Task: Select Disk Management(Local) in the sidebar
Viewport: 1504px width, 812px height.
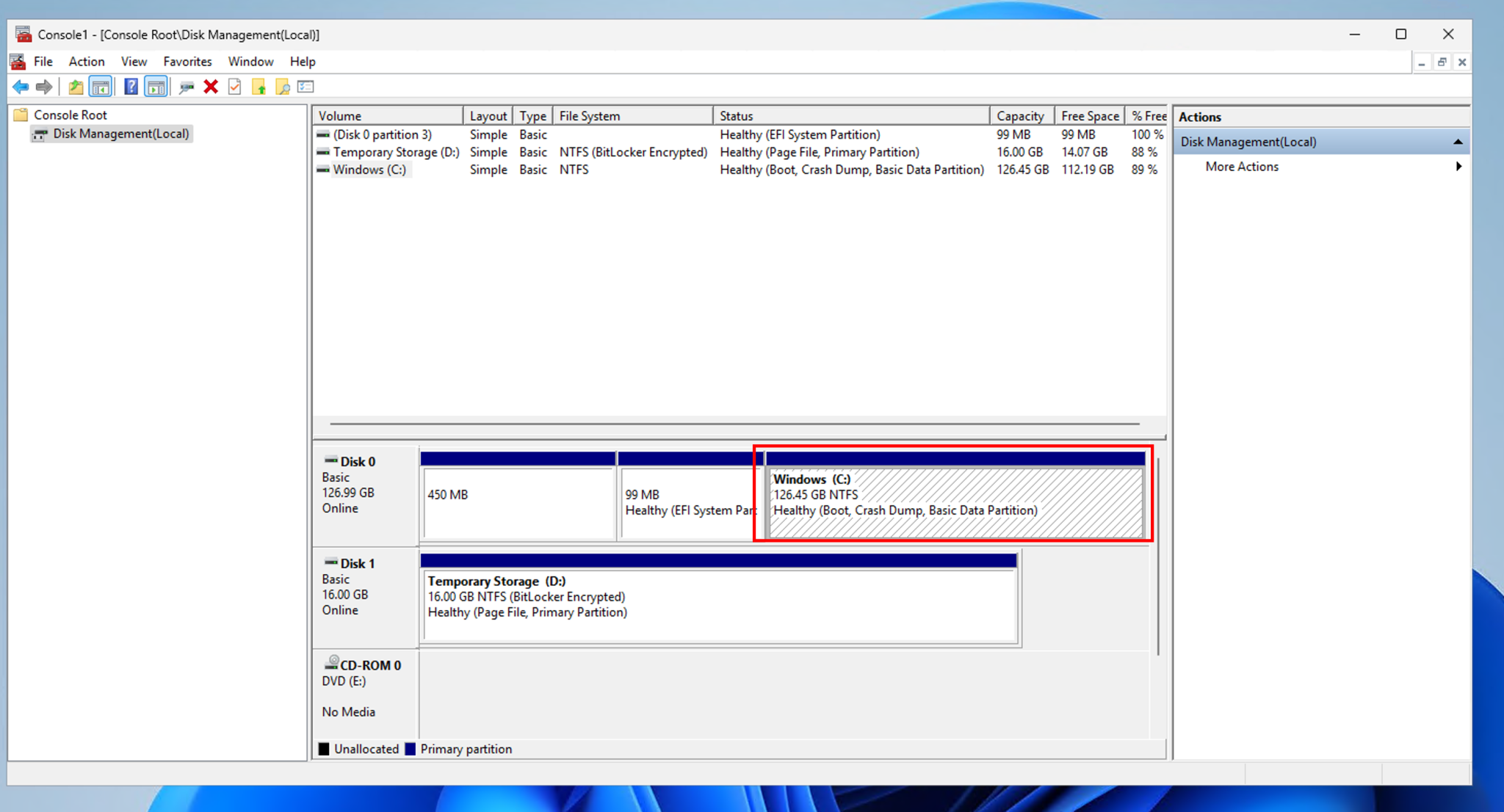Action: tap(121, 134)
